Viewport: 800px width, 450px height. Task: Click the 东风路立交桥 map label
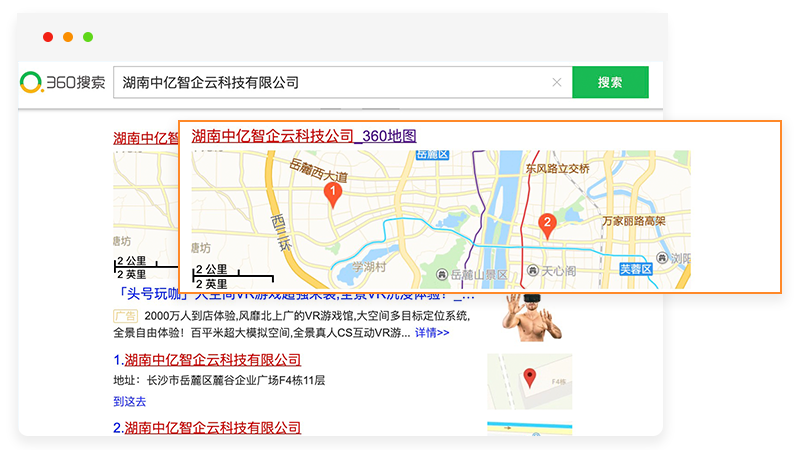pos(558,168)
